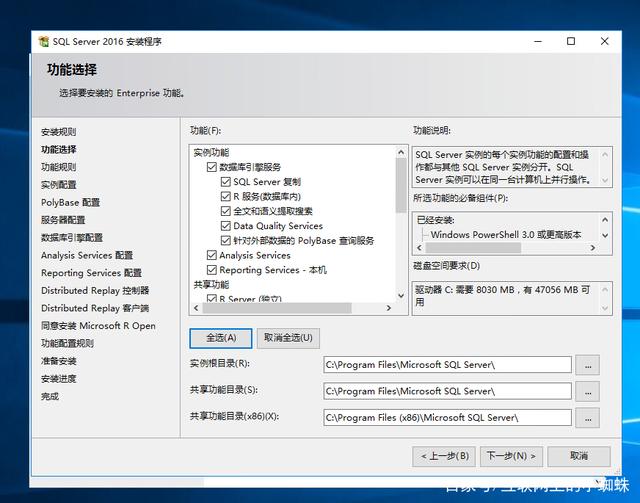
Task: Uncheck PolyBase 查询服务 feature
Action: [x=225, y=240]
